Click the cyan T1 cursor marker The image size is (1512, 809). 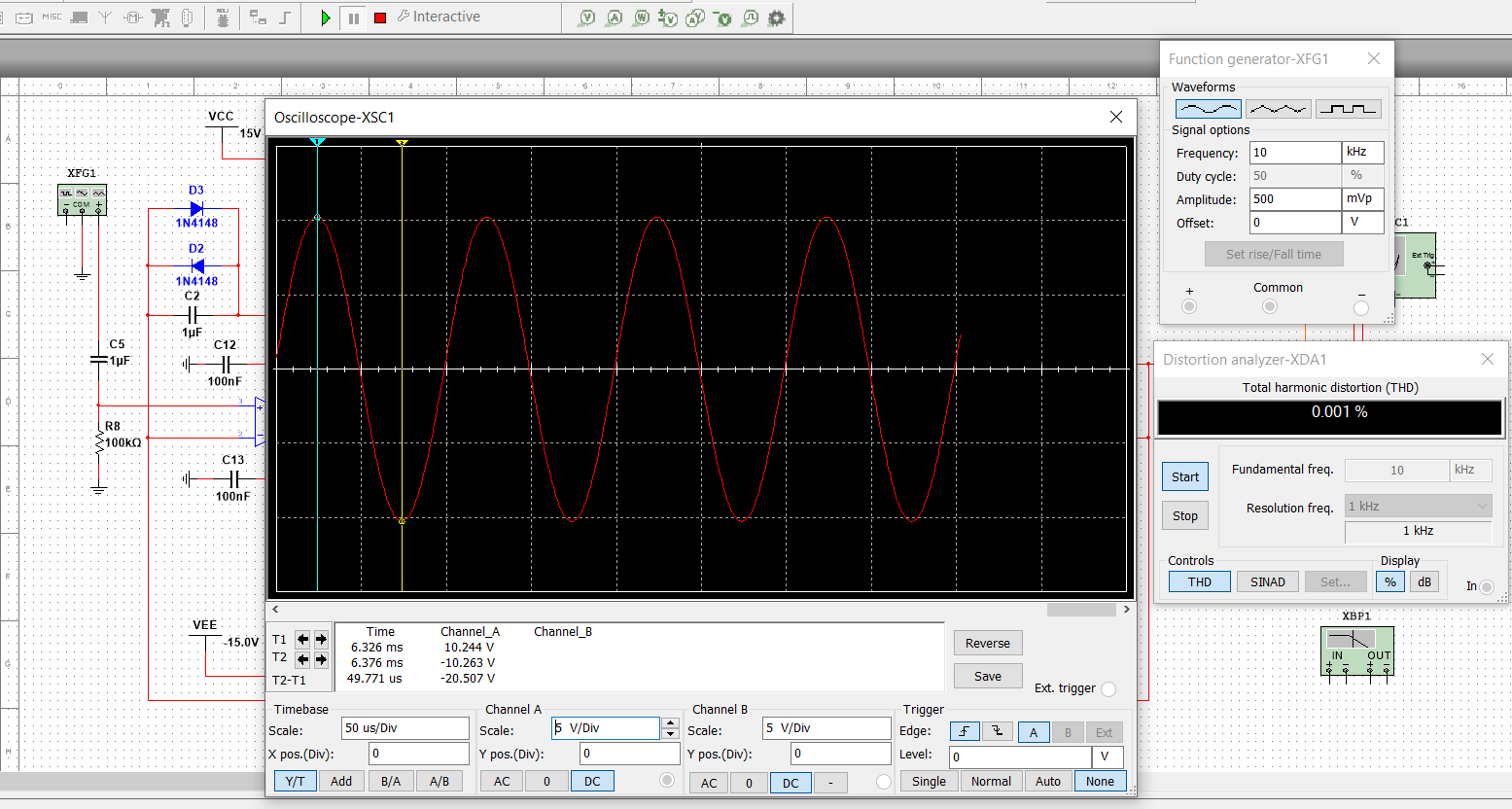coord(317,142)
